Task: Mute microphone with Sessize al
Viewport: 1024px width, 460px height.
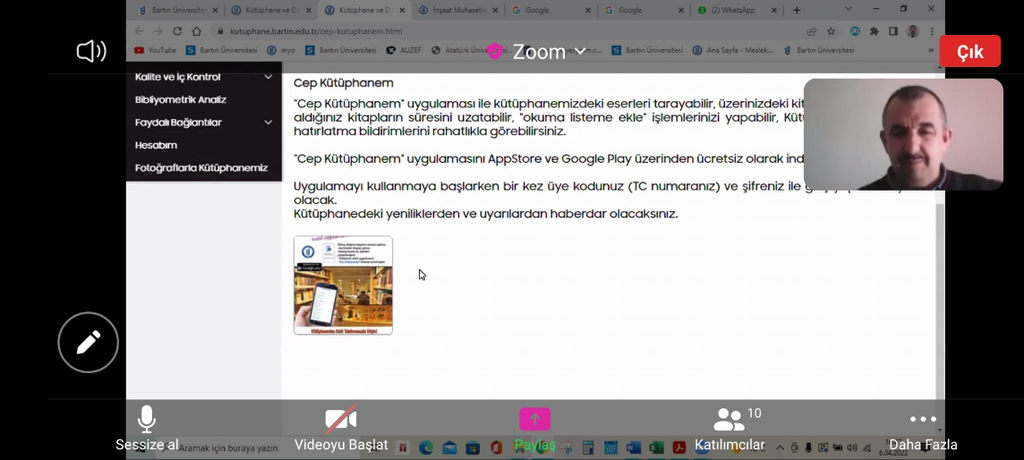Action: [x=147, y=428]
